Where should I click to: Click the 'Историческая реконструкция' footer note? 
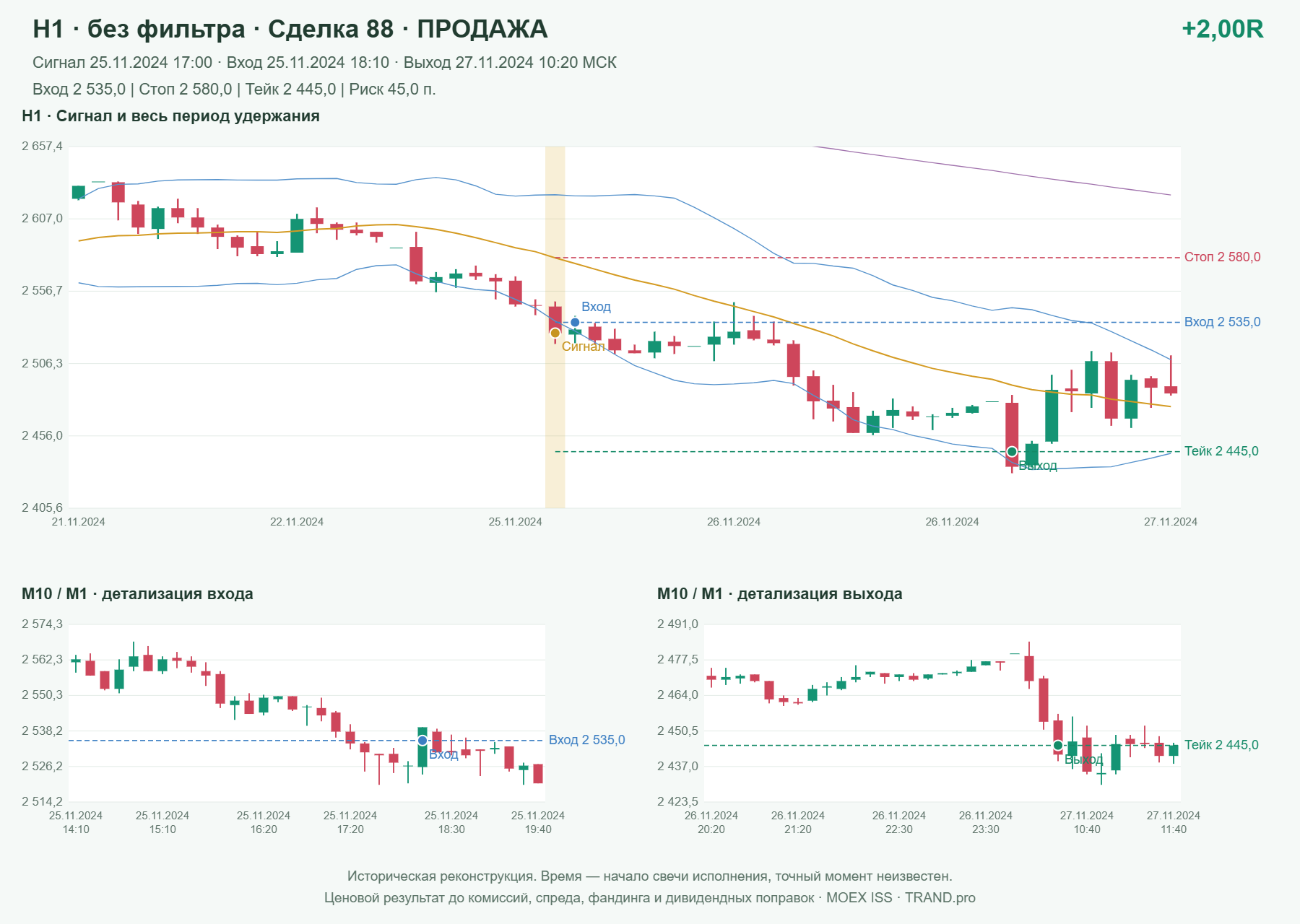click(x=650, y=876)
